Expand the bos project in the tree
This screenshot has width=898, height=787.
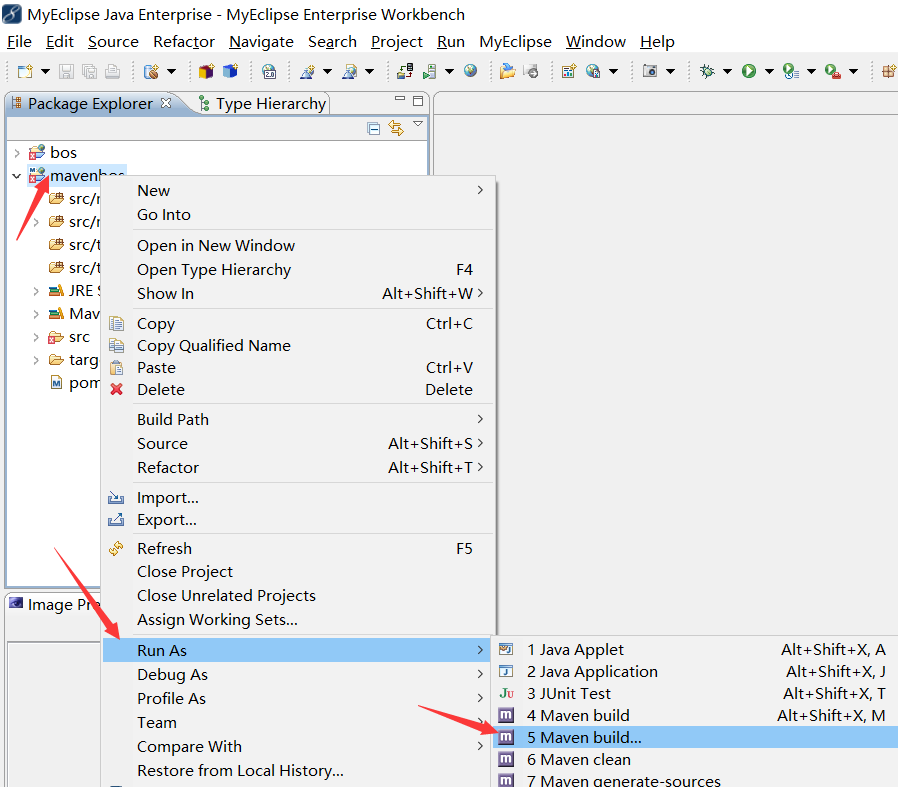coord(17,153)
